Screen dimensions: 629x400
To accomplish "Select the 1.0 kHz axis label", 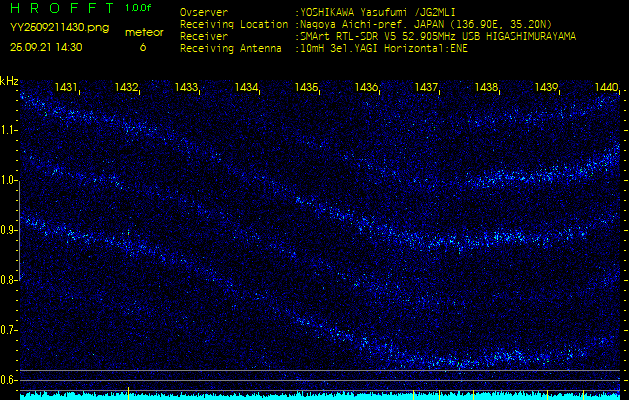I will pos(9,181).
